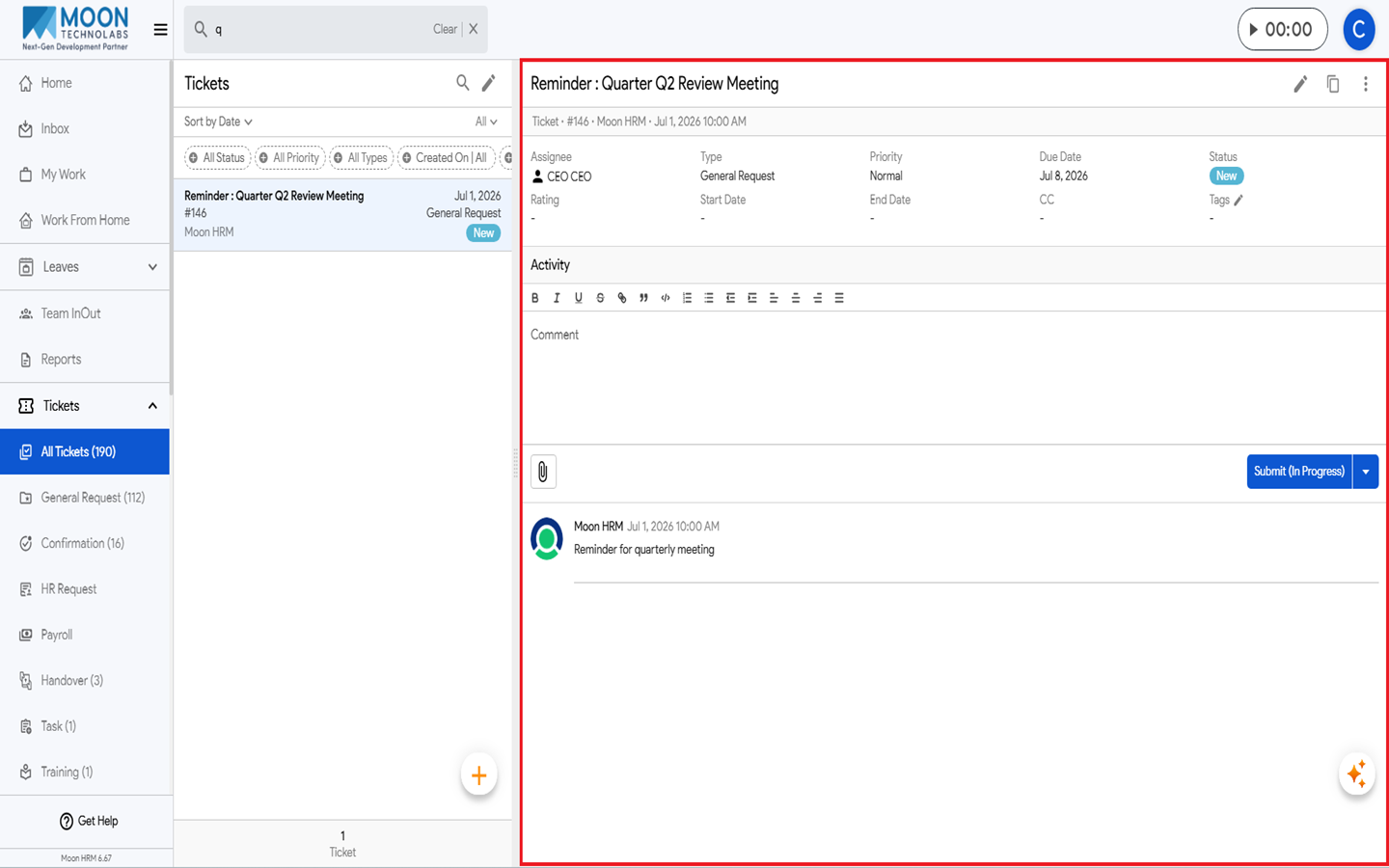
Task: Open the Created On | All filter chip
Action: click(x=446, y=158)
